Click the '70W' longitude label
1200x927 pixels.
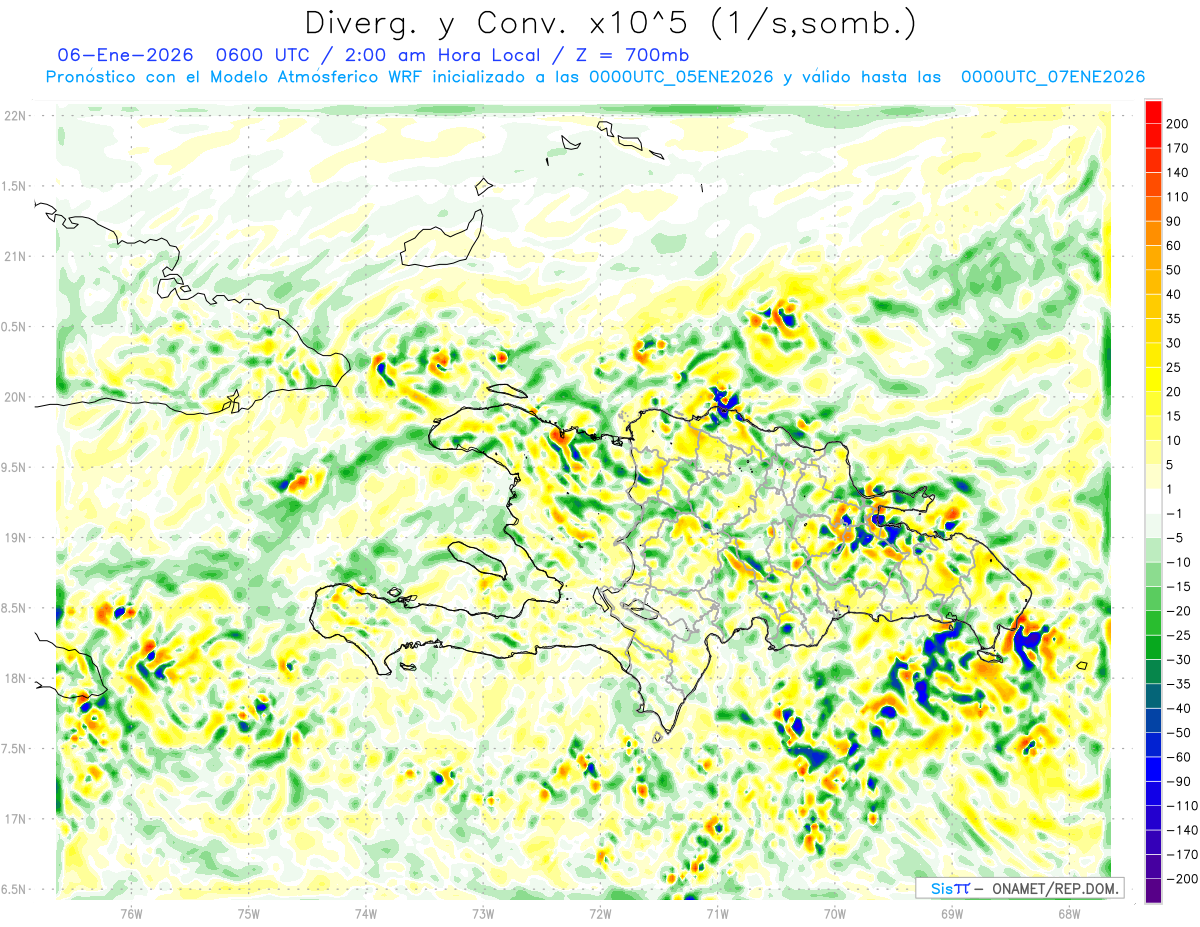tap(835, 914)
